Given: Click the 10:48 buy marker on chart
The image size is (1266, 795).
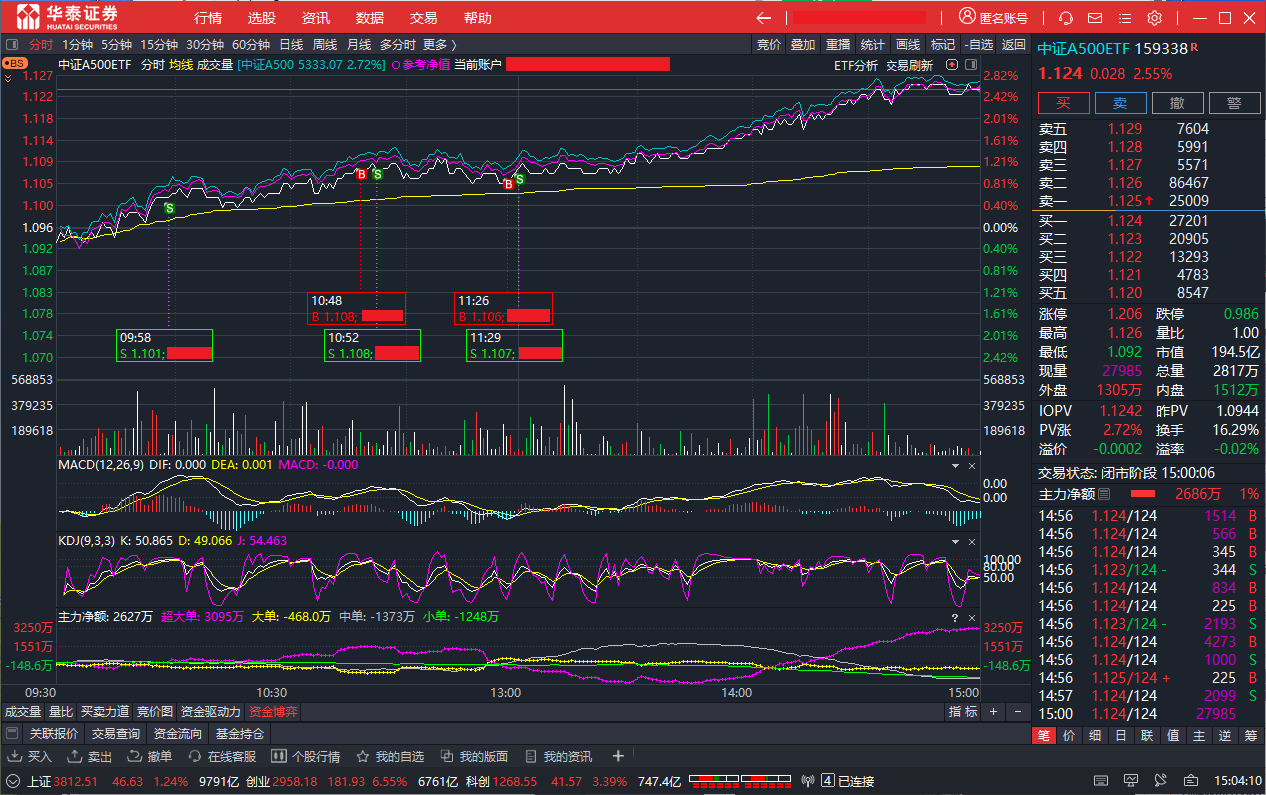Looking at the screenshot, I should [361, 174].
